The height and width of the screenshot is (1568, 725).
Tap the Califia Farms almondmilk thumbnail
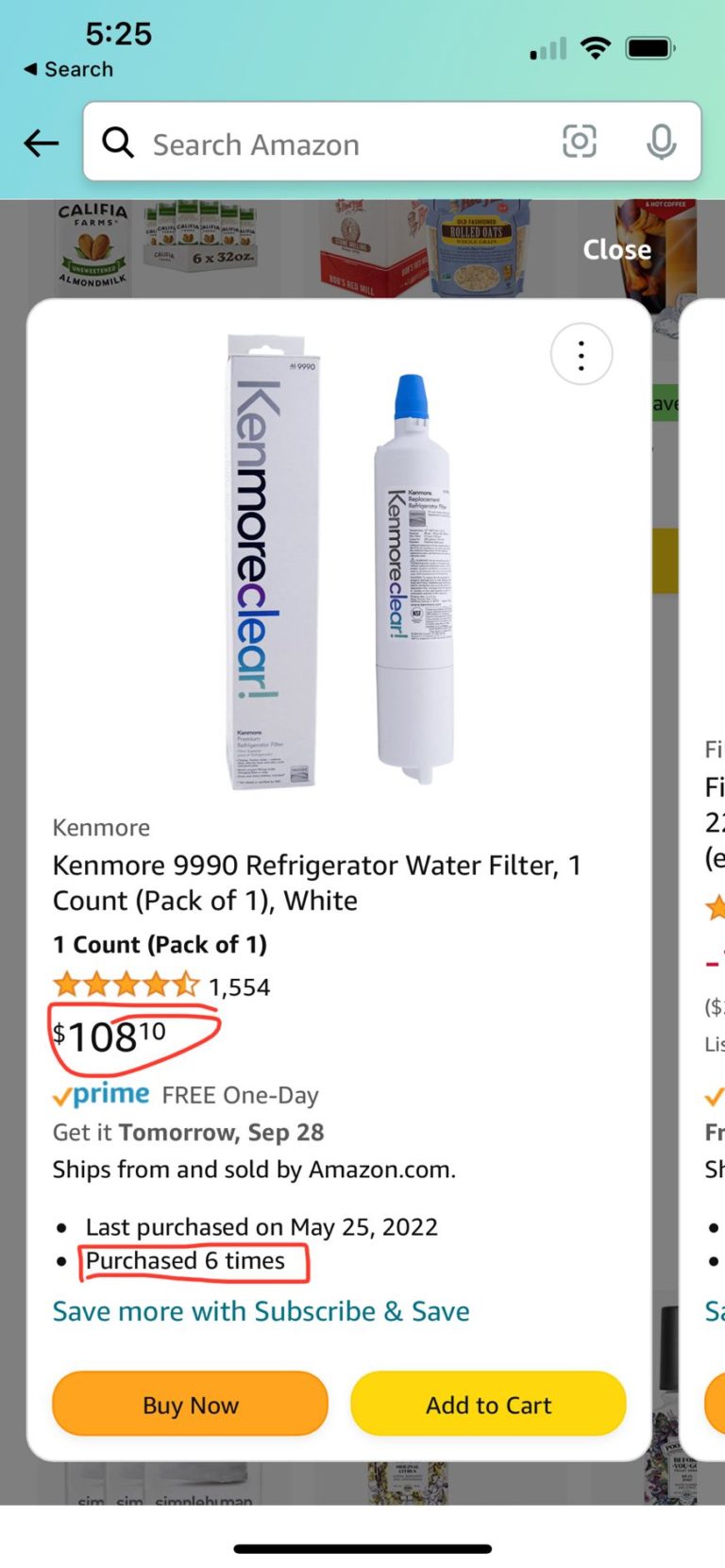click(93, 244)
